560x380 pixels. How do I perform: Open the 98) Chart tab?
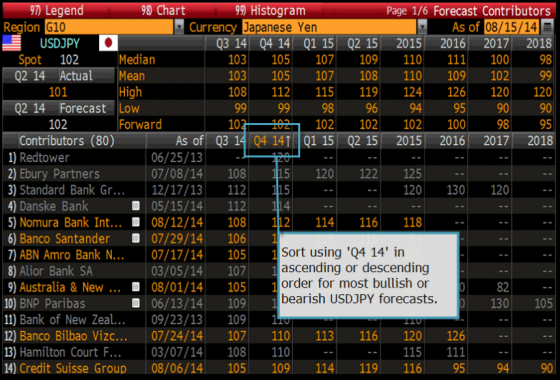163,11
